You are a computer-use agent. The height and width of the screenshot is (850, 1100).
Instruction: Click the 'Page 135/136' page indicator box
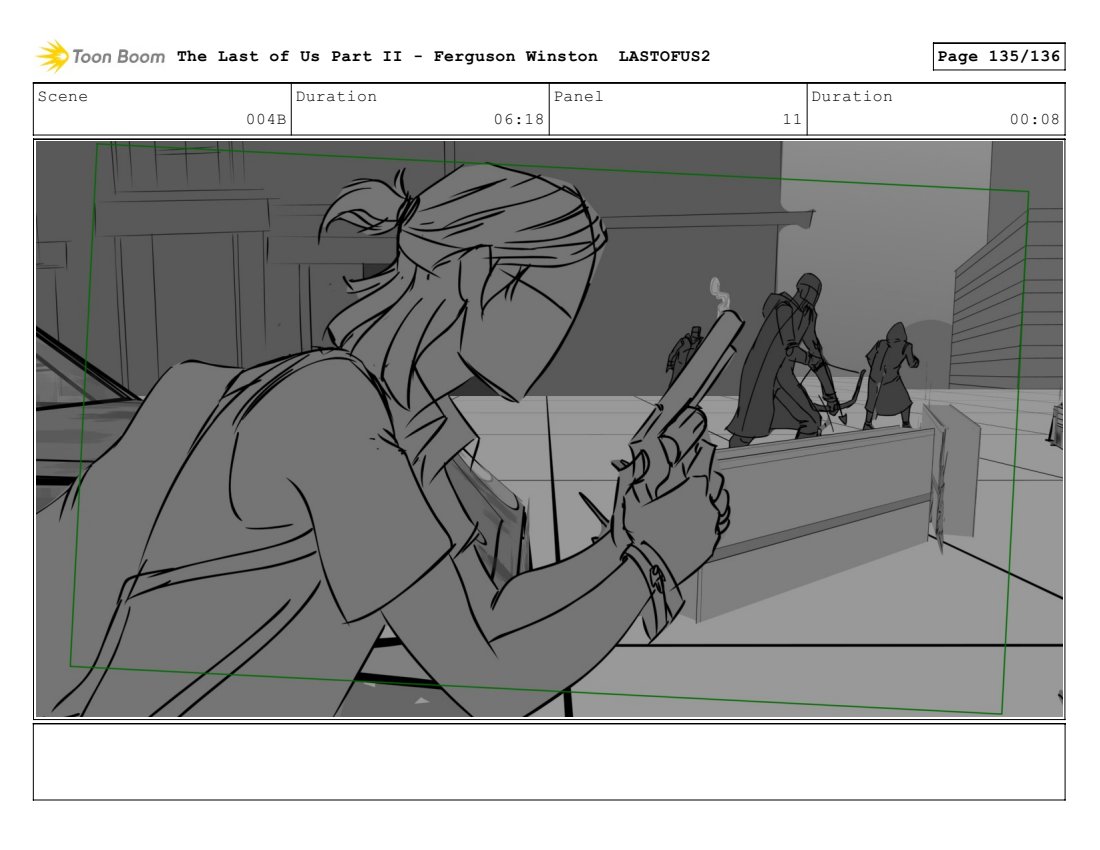[998, 56]
